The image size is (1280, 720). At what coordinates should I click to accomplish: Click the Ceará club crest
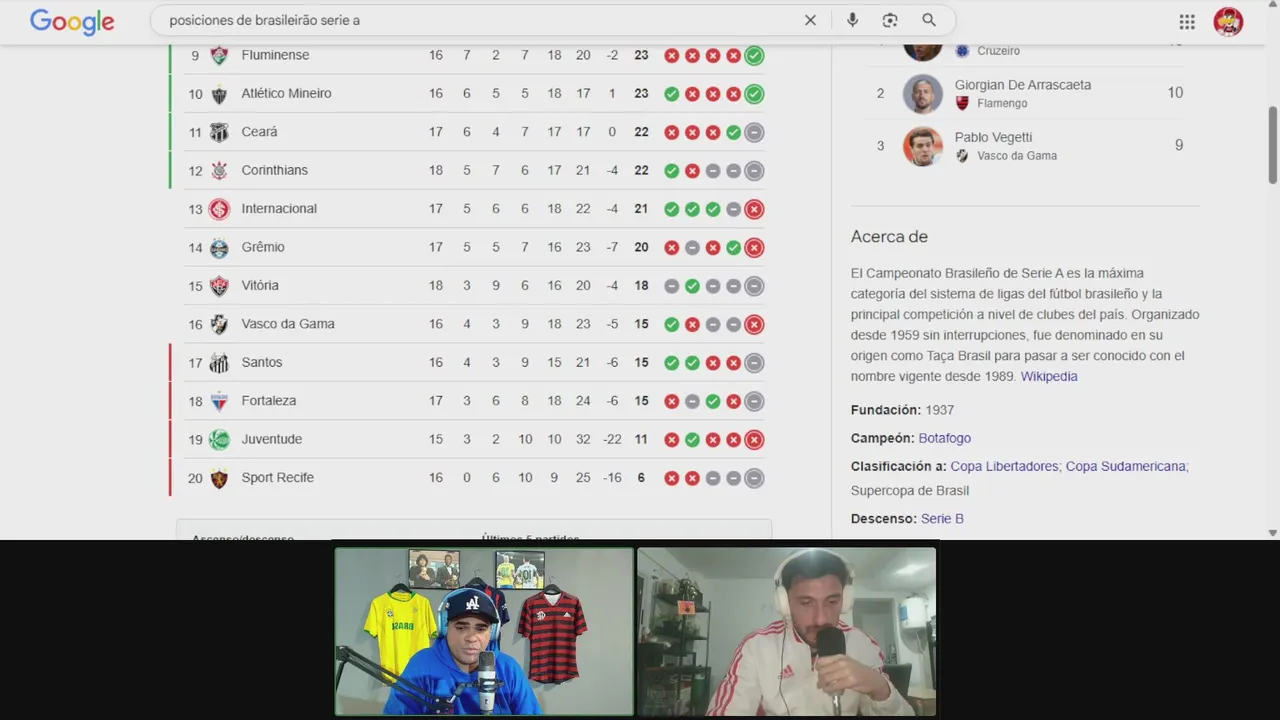point(219,132)
